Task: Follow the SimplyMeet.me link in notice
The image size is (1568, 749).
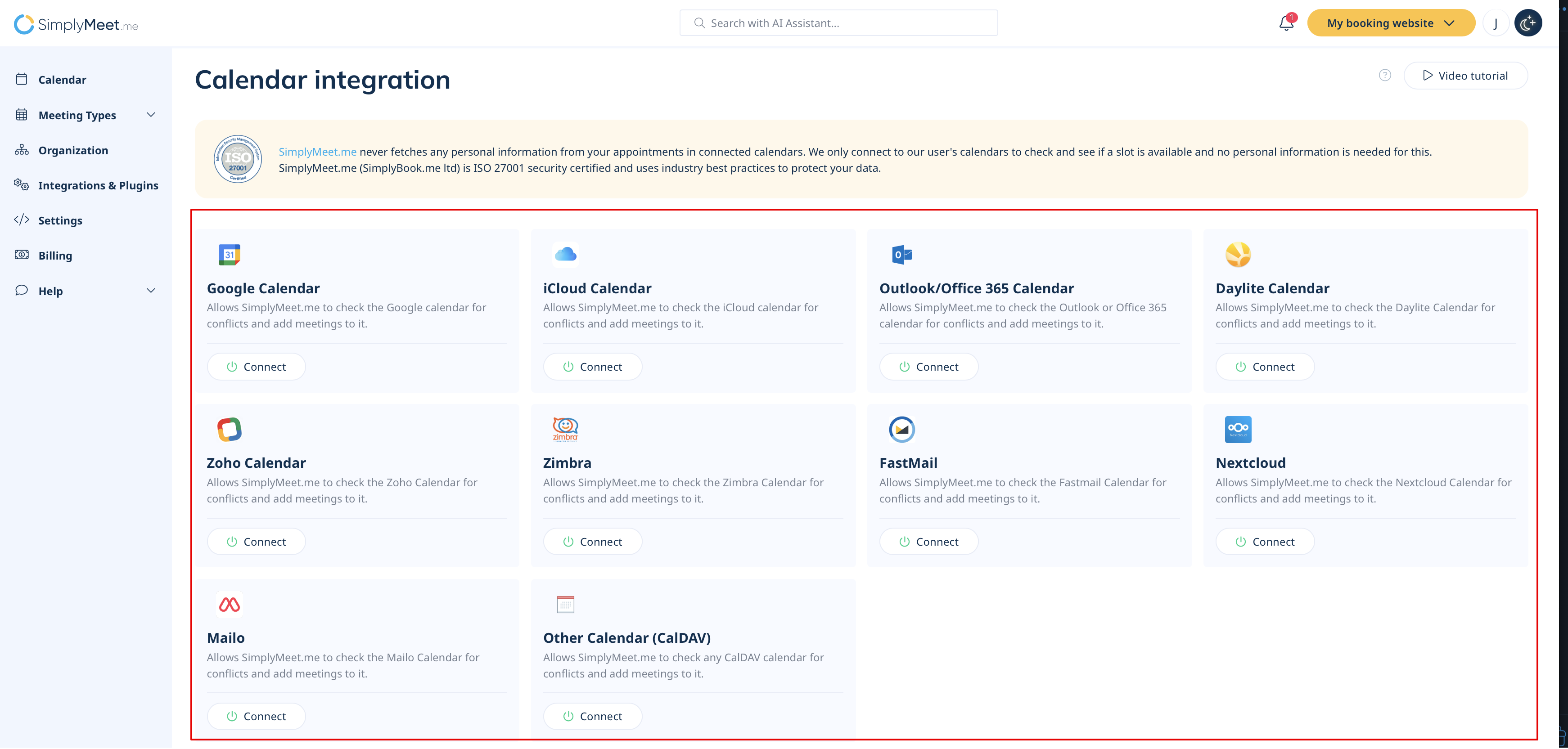Action: click(317, 152)
